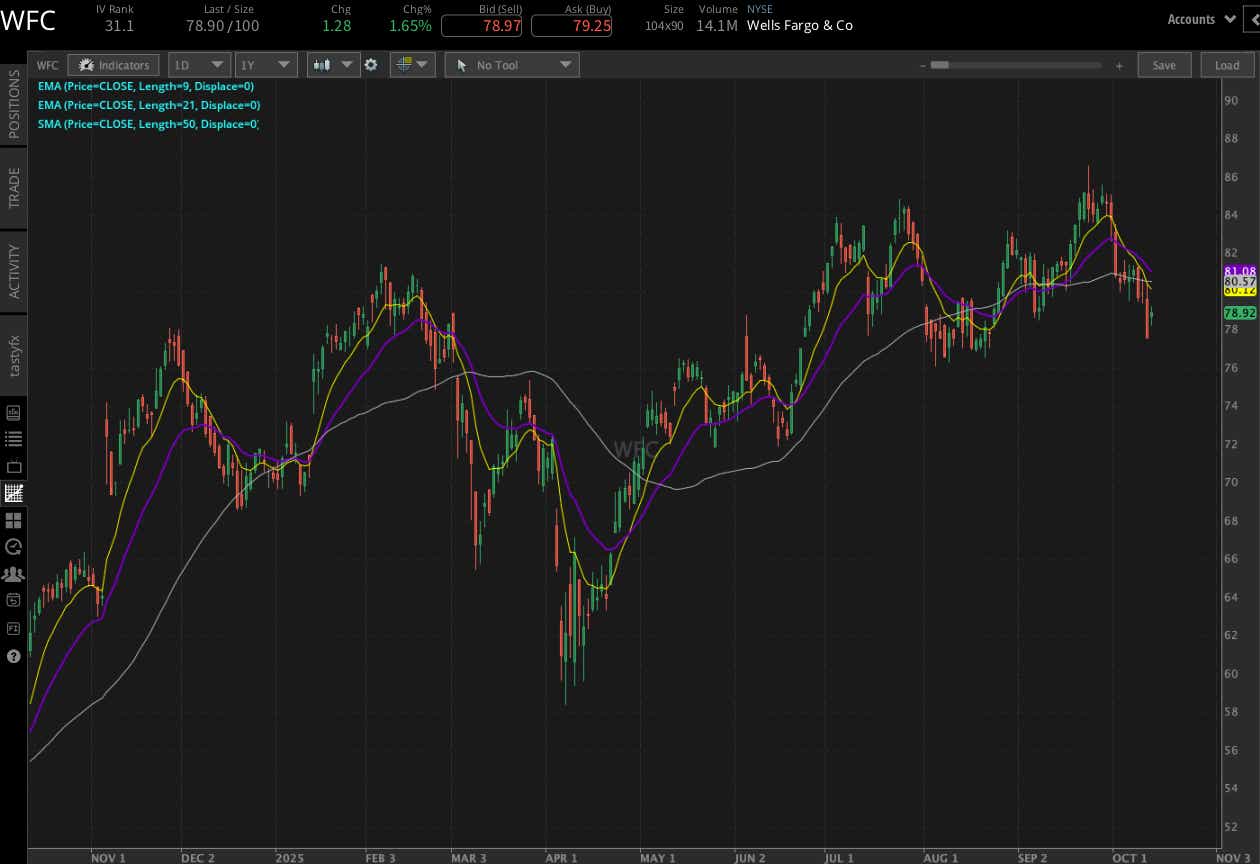Toggle the highlighted chart icon in sidebar
The image size is (1260, 864).
13,493
